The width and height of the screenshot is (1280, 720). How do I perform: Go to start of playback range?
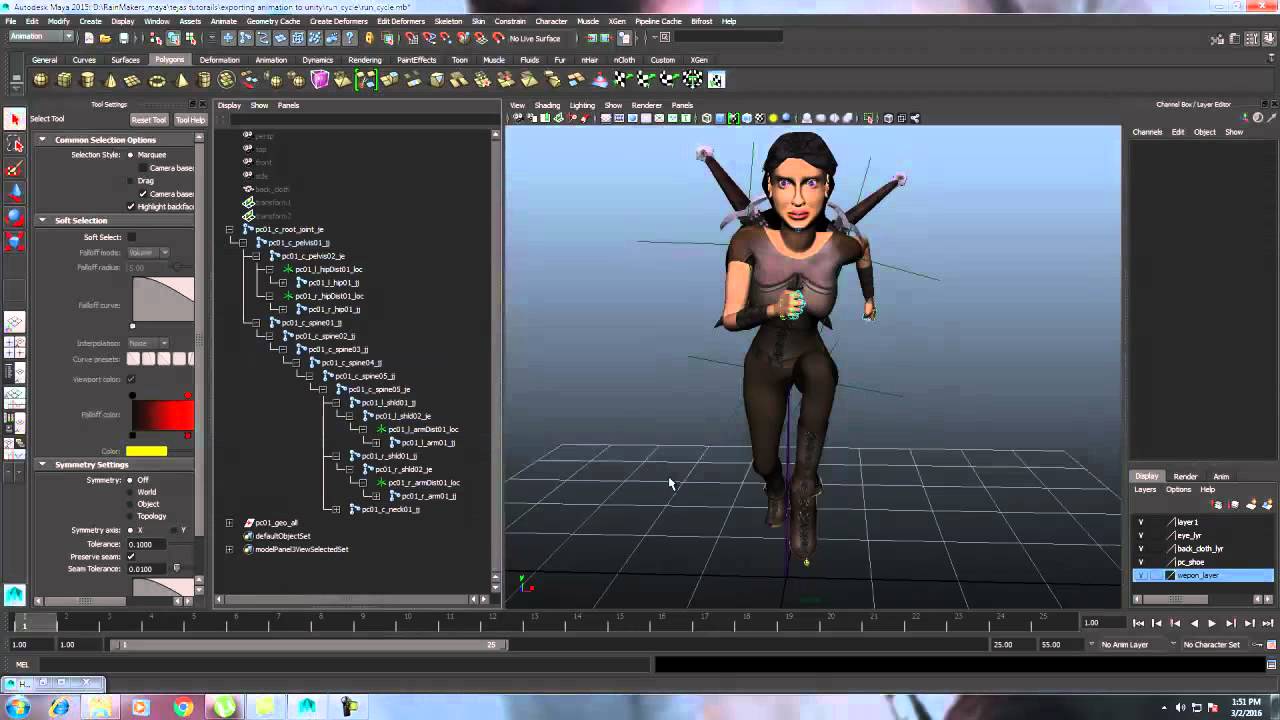tap(1138, 623)
